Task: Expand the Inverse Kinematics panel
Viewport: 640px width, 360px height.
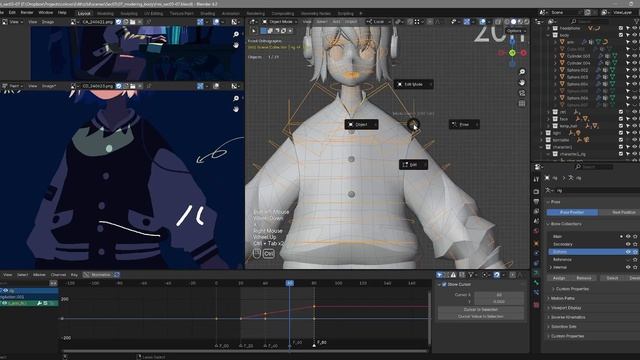Action: tap(568, 317)
